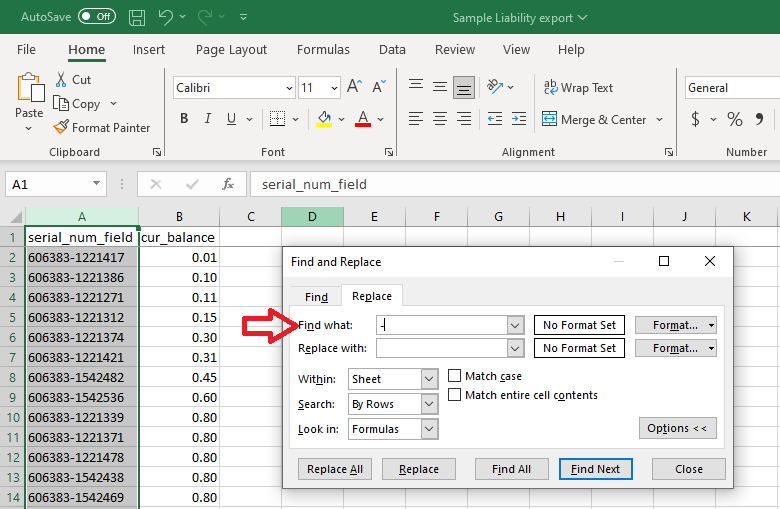Apply Bold formatting
The height and width of the screenshot is (509, 780).
pyautogui.click(x=184, y=118)
